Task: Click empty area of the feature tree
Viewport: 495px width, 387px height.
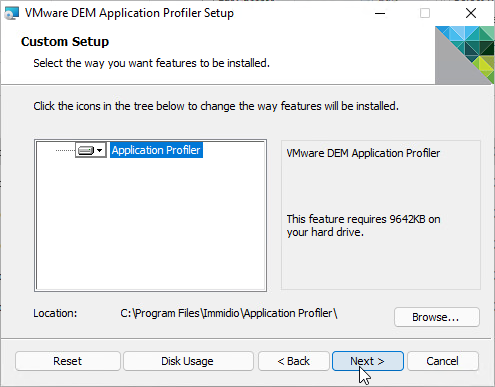Action: (151, 227)
